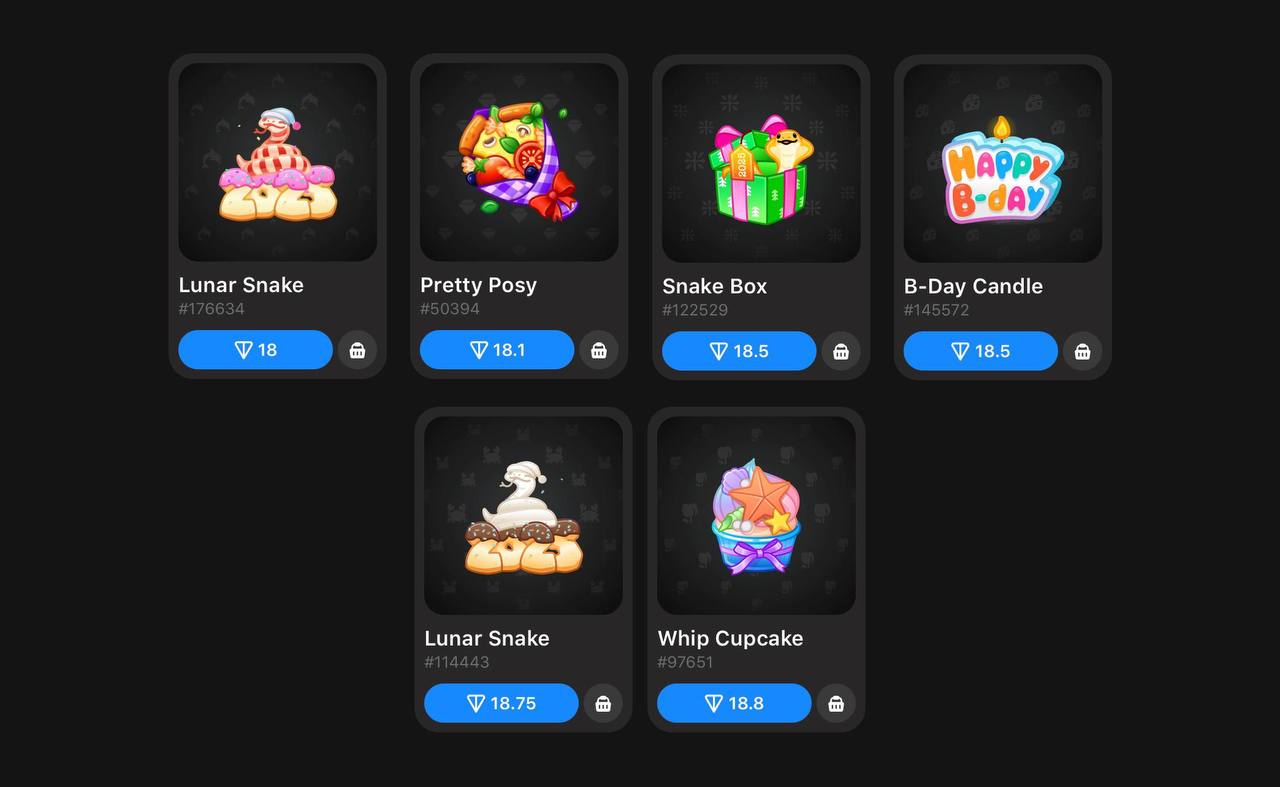Open the white Lunar Snake image
The width and height of the screenshot is (1280, 787).
(x=523, y=515)
